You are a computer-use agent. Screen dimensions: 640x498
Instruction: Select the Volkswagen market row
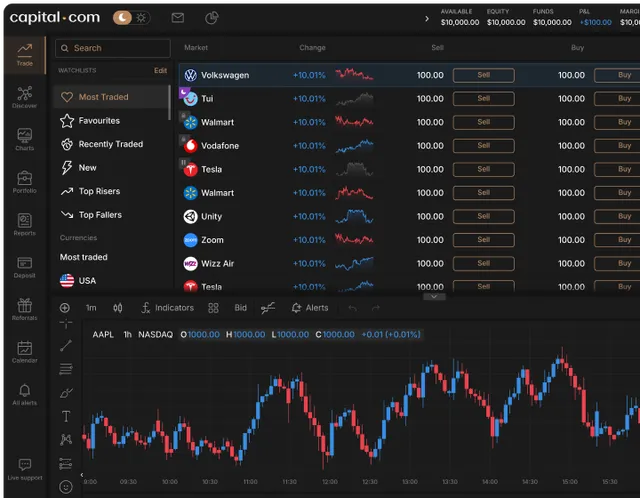point(409,75)
